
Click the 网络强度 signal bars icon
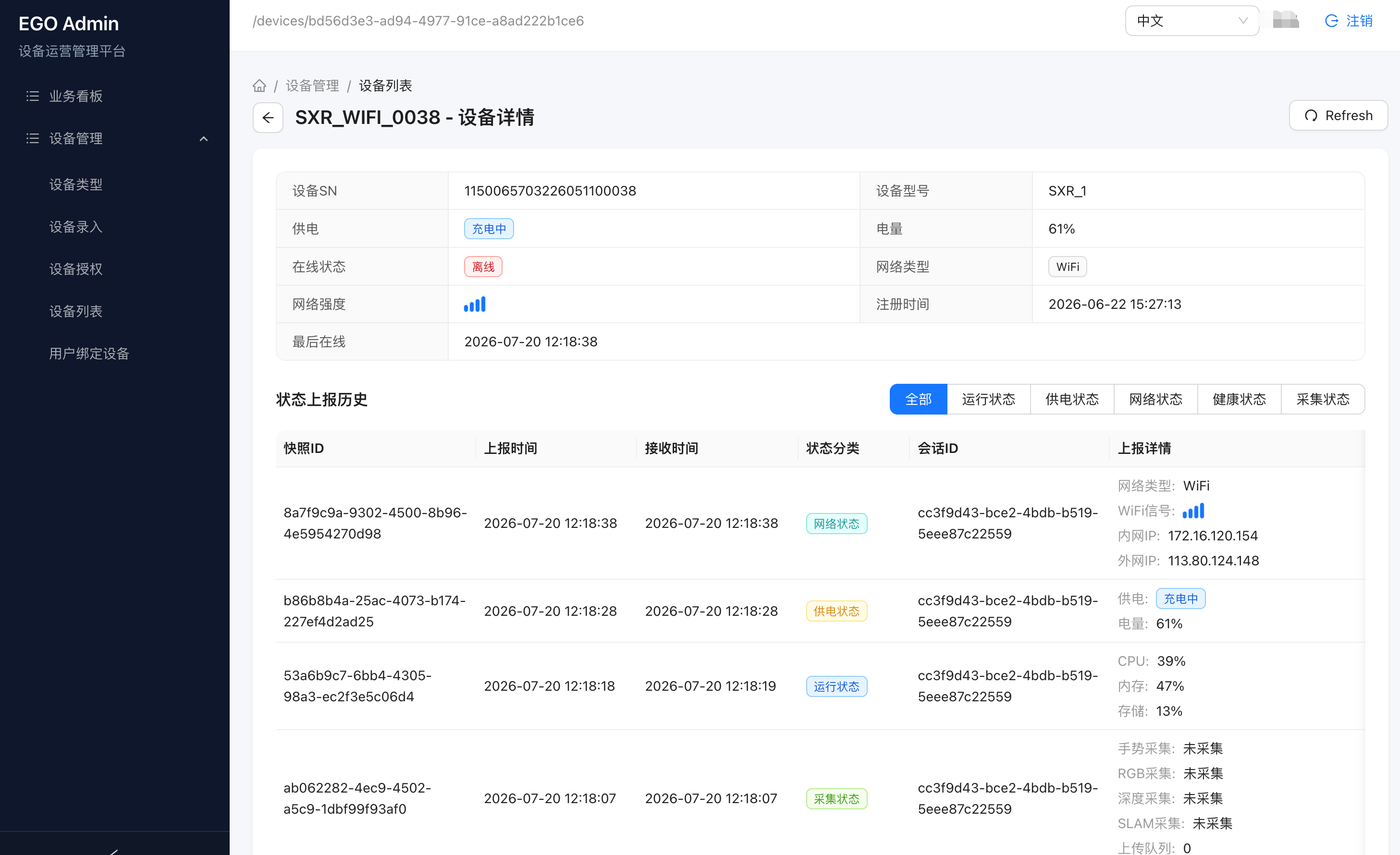tap(475, 304)
